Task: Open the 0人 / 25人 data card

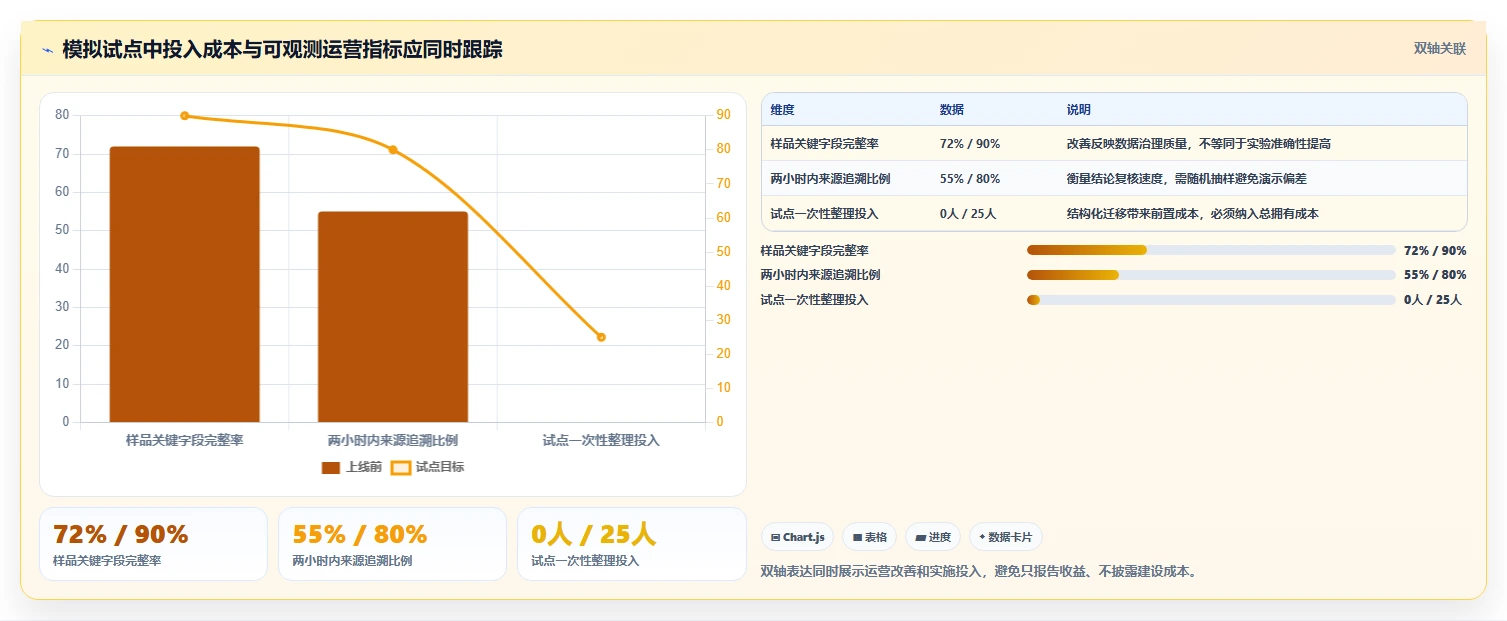Action: point(632,544)
